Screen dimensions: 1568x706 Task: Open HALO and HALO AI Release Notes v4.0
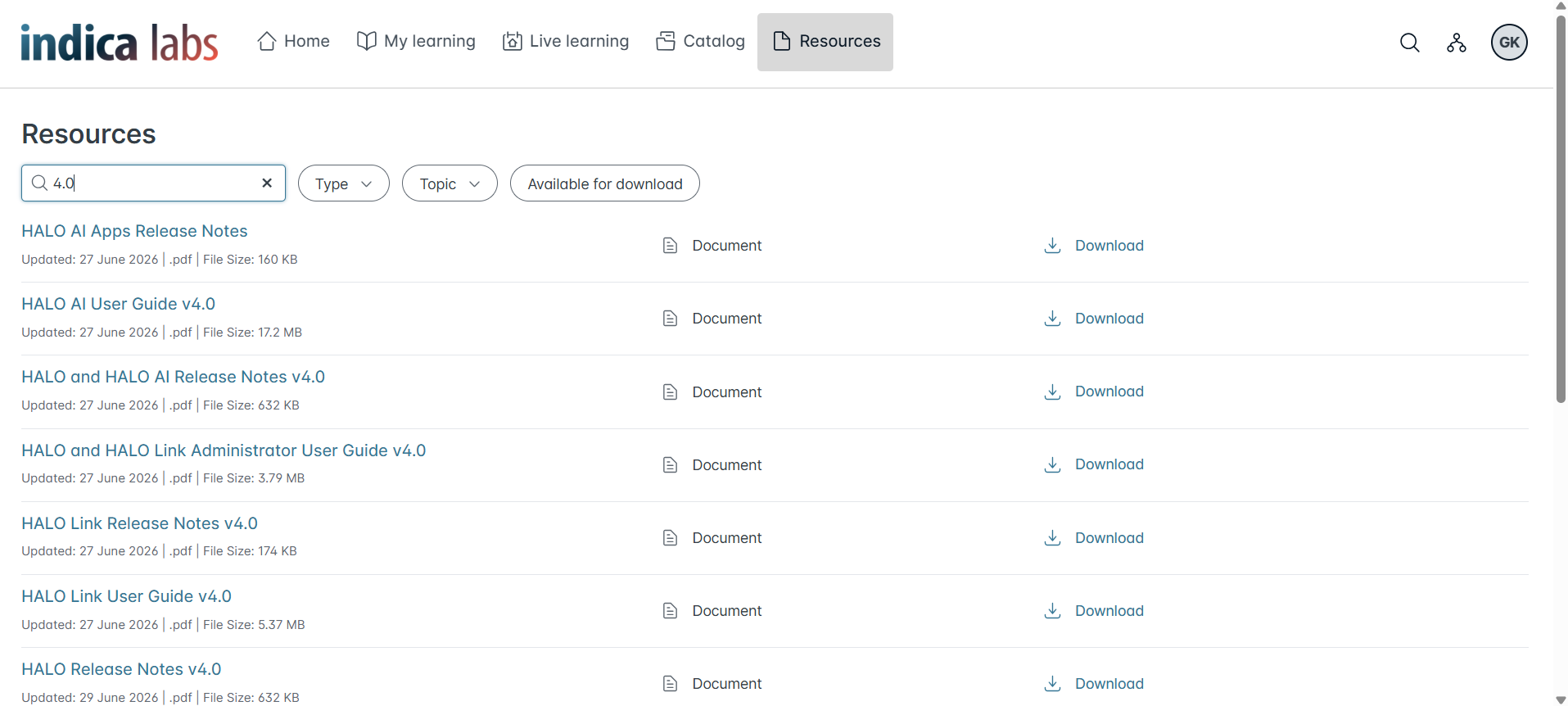tap(174, 377)
